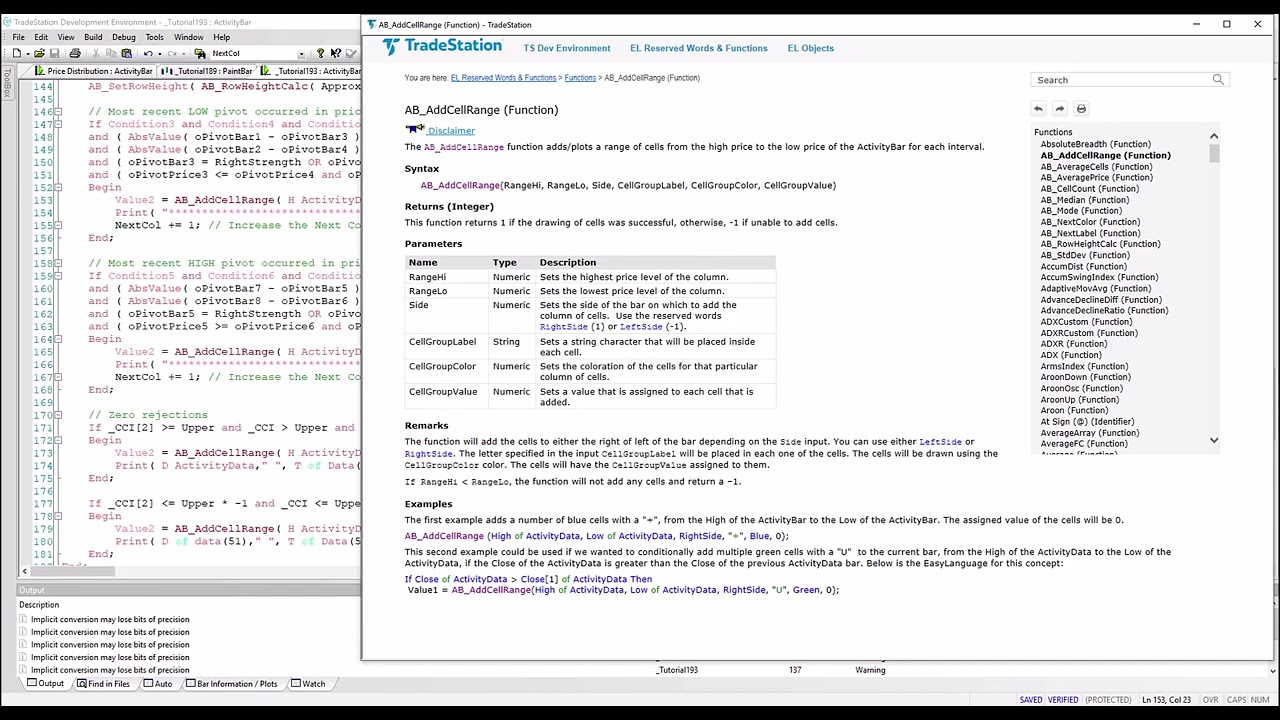Select the Find in Files tab
Image resolution: width=1280 pixels, height=720 pixels.
pos(102,684)
